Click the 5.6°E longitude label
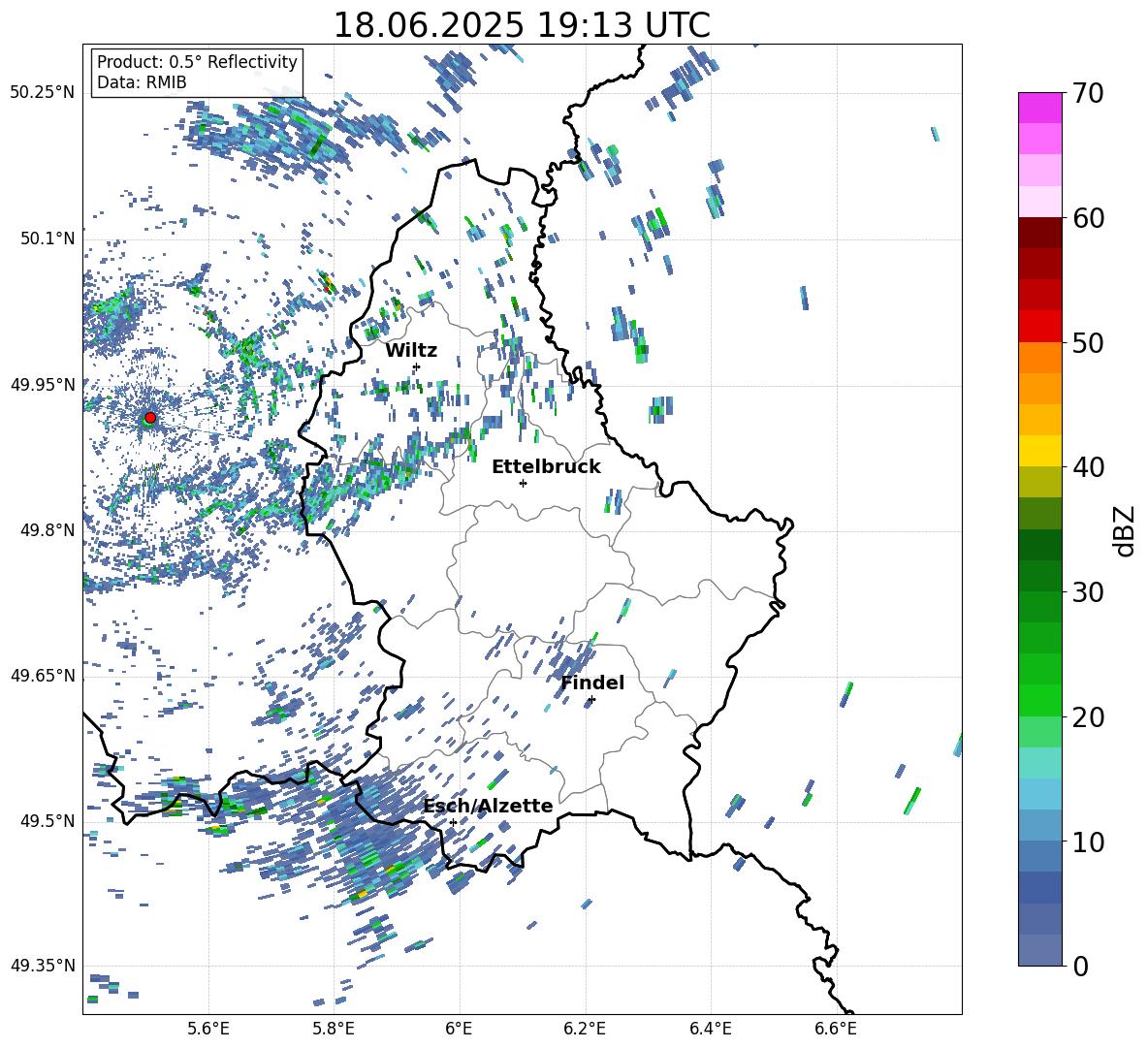Viewport: 1148px width, 1048px height. tap(207, 1029)
